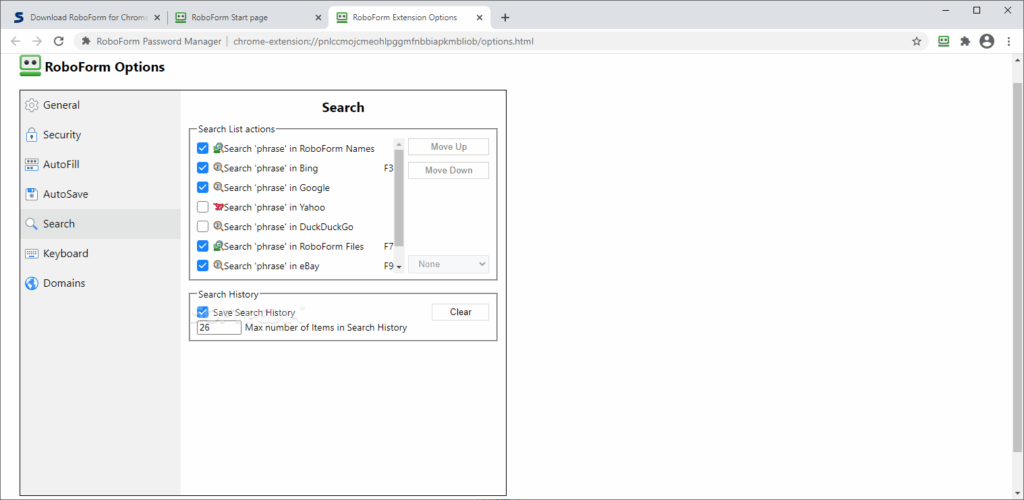1024x500 pixels.
Task: Open the Keyboard icon in sidebar
Action: point(31,254)
